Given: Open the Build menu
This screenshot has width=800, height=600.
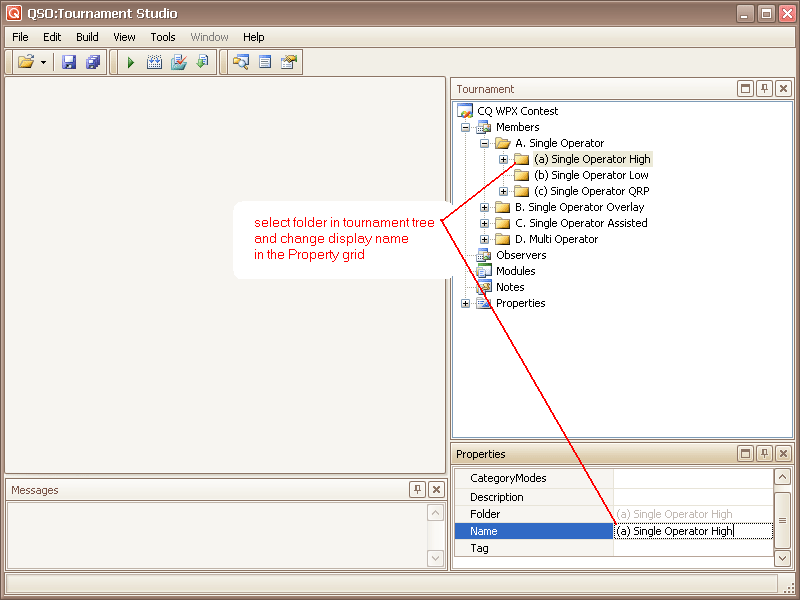Looking at the screenshot, I should click(x=87, y=37).
